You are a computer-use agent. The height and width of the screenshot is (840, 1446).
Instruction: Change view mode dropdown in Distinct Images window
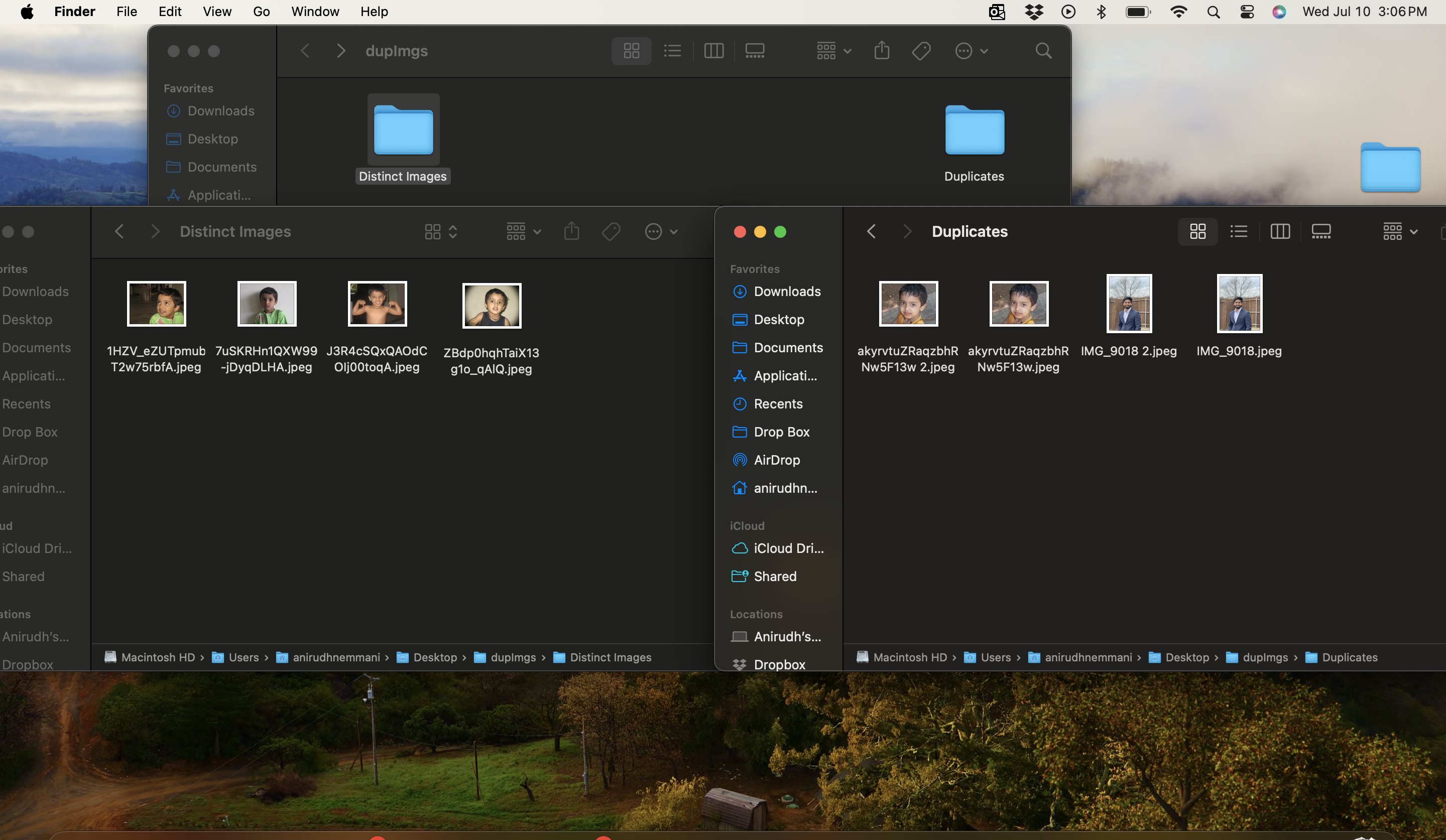tap(441, 232)
